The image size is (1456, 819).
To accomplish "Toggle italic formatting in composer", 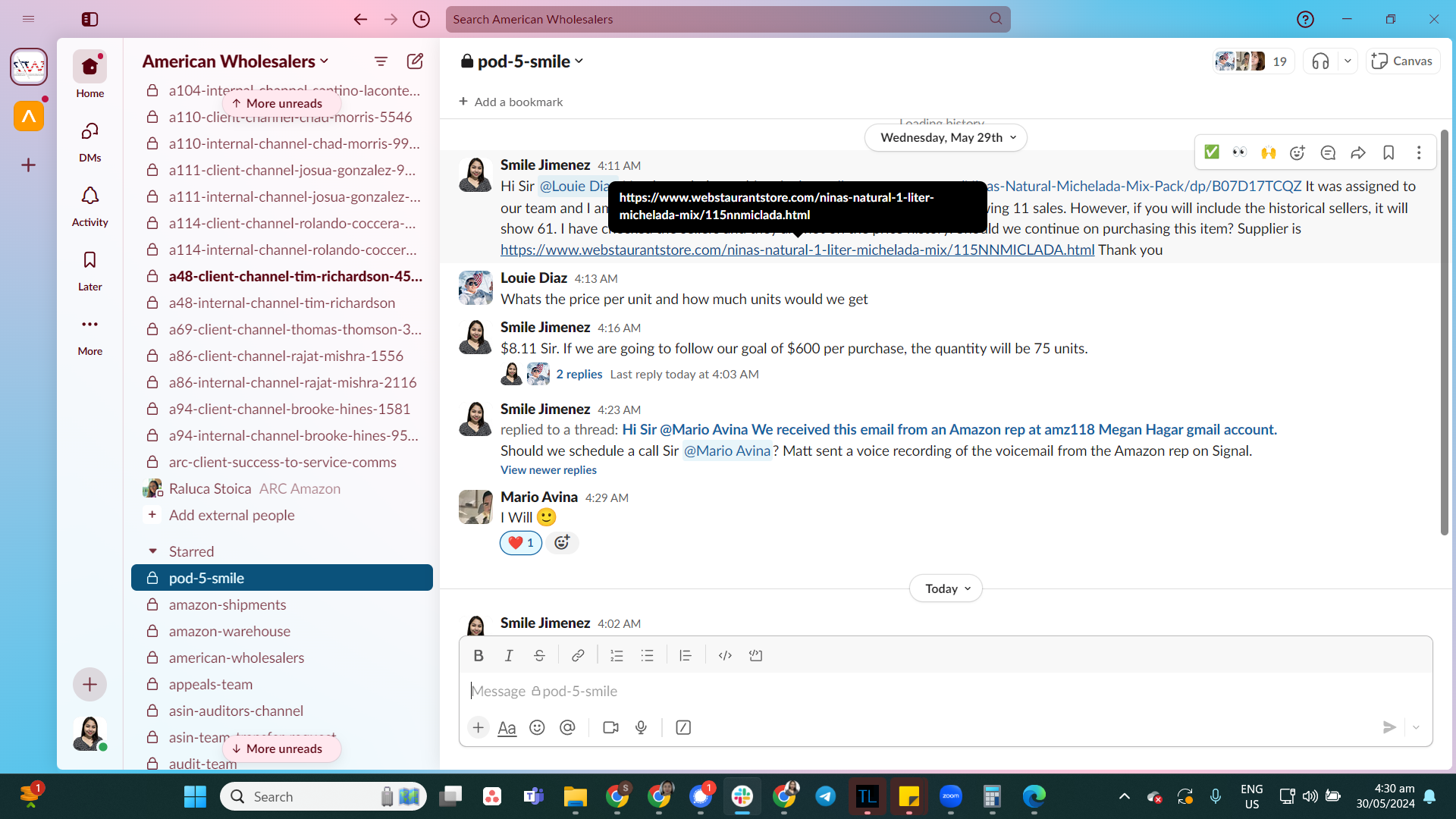I will [x=509, y=656].
